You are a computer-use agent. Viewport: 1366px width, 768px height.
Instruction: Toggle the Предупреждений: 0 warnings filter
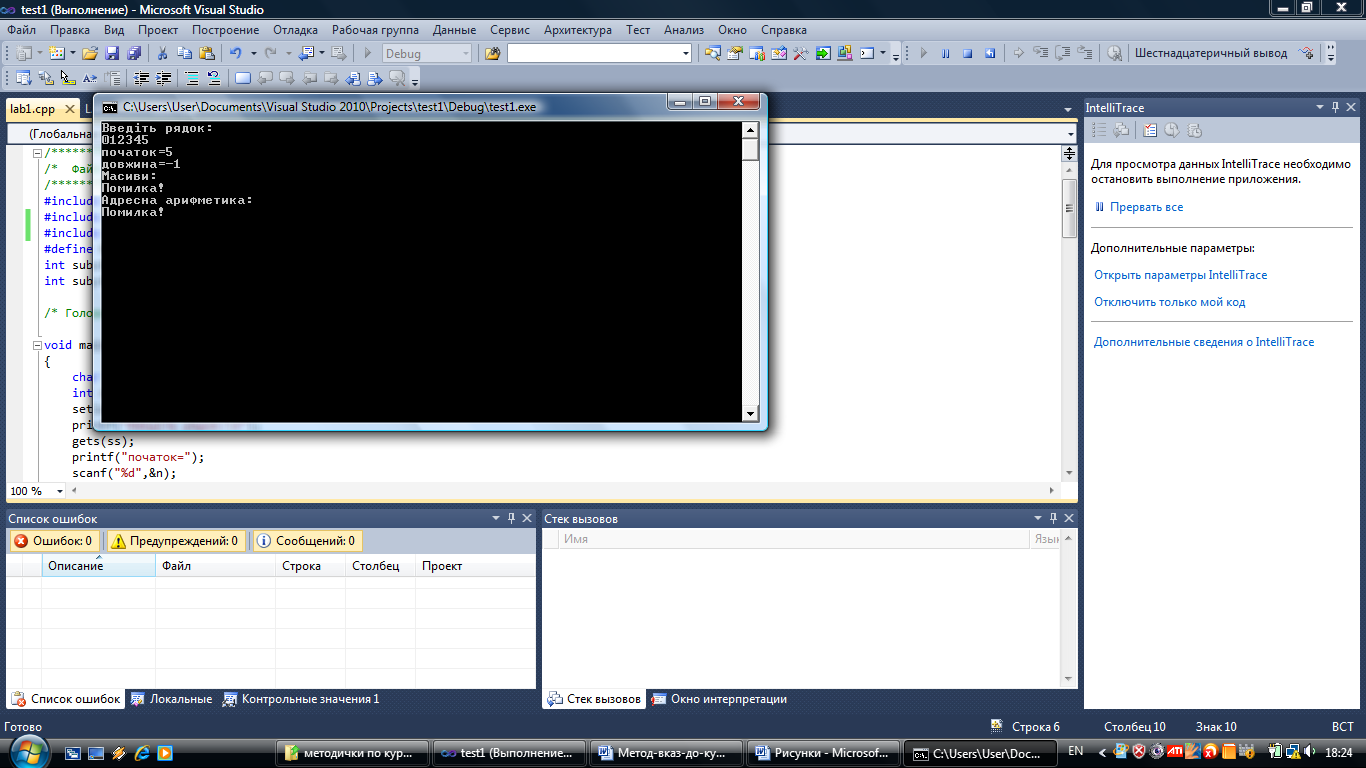[x=176, y=541]
